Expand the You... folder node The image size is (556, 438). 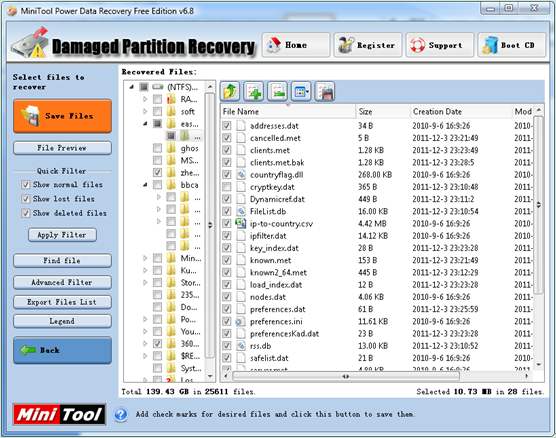click(x=145, y=331)
